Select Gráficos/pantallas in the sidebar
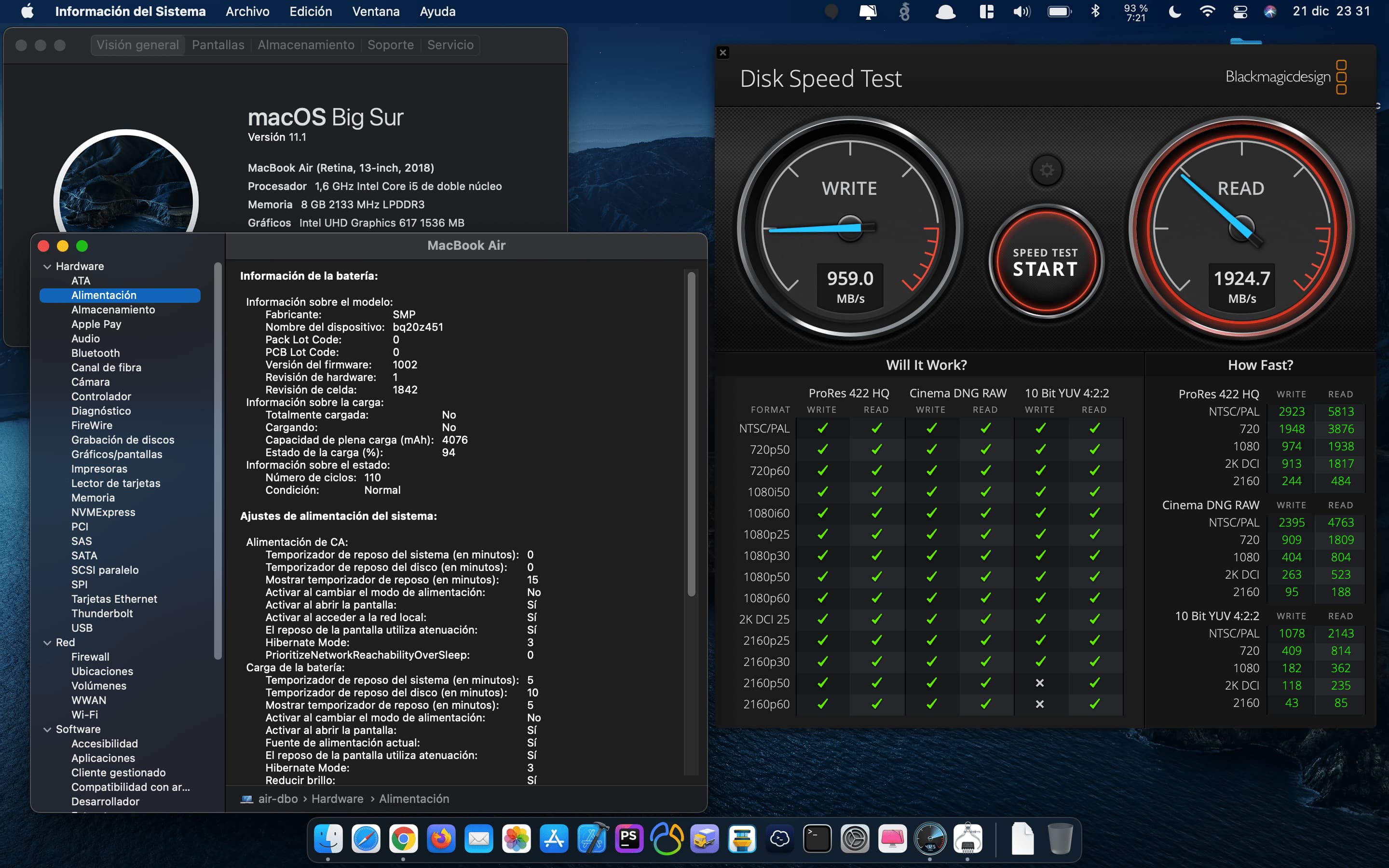The width and height of the screenshot is (1389, 868). pos(117,454)
